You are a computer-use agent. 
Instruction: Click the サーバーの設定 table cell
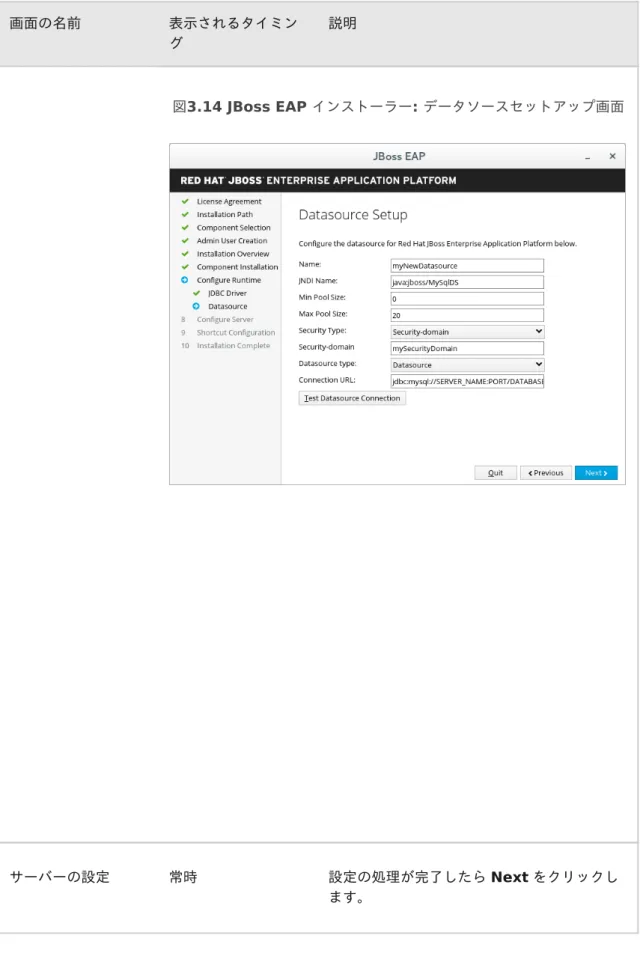click(59, 877)
